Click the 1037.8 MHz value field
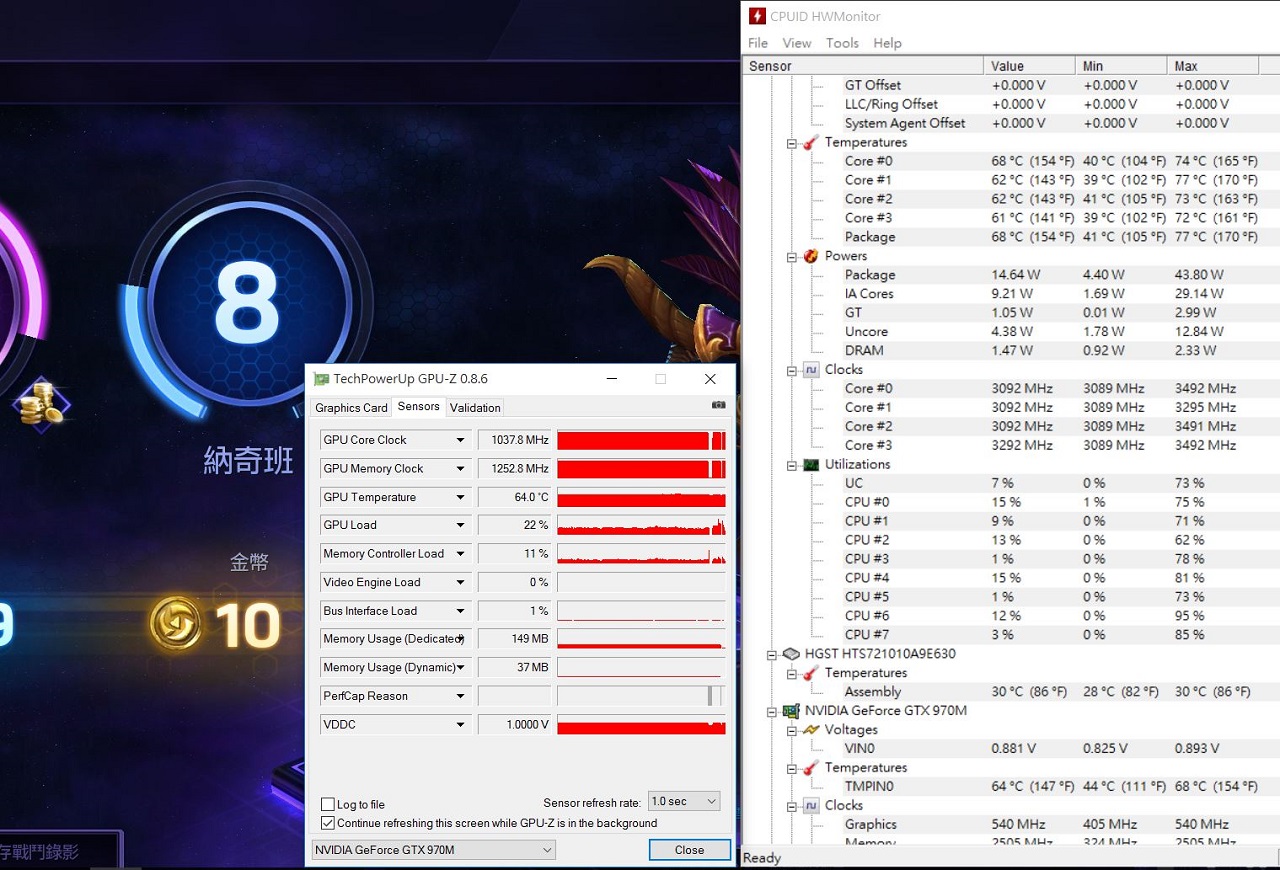This screenshot has height=870, width=1280. coord(515,440)
